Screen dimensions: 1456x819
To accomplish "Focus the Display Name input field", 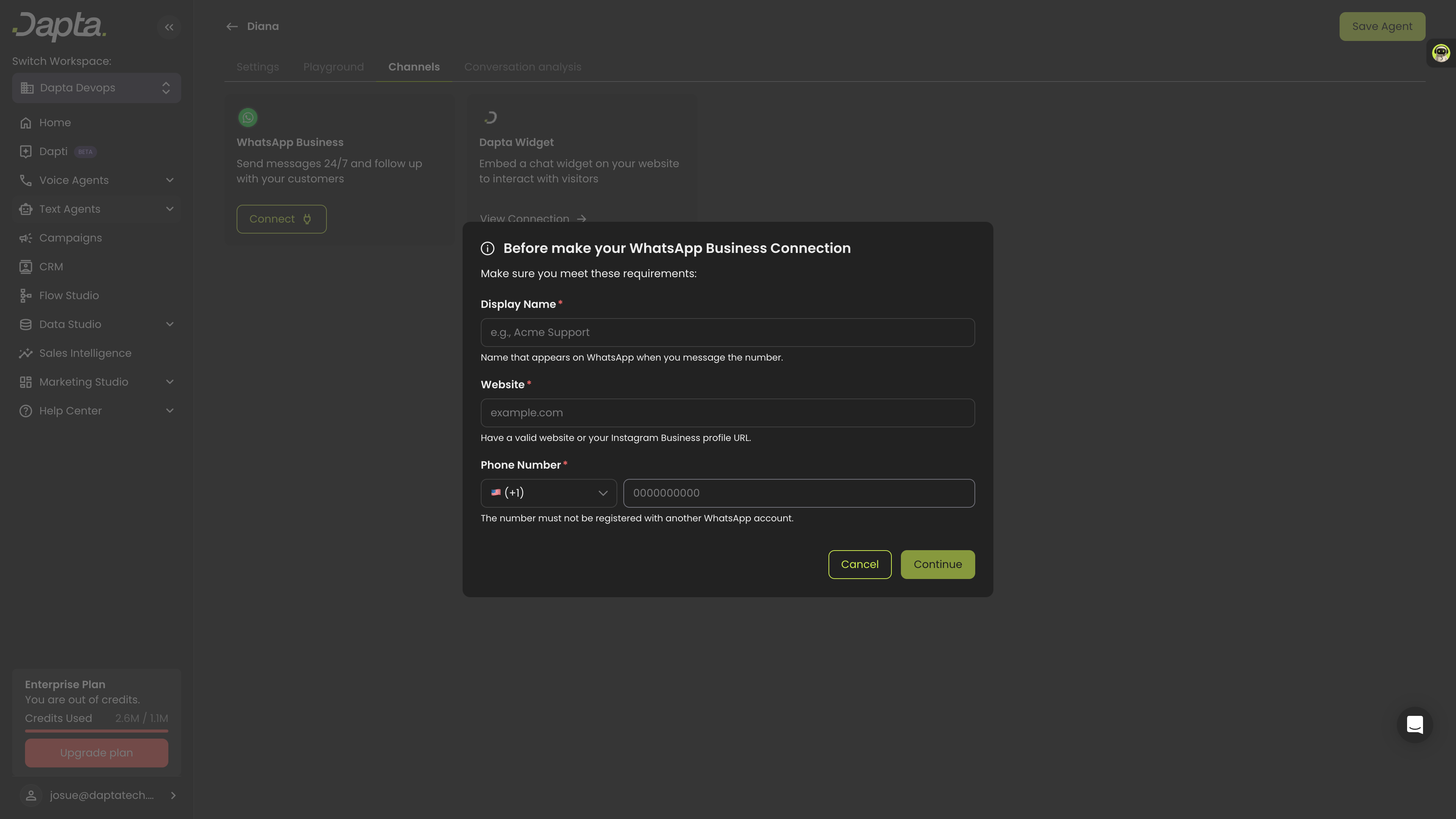I will tap(728, 333).
